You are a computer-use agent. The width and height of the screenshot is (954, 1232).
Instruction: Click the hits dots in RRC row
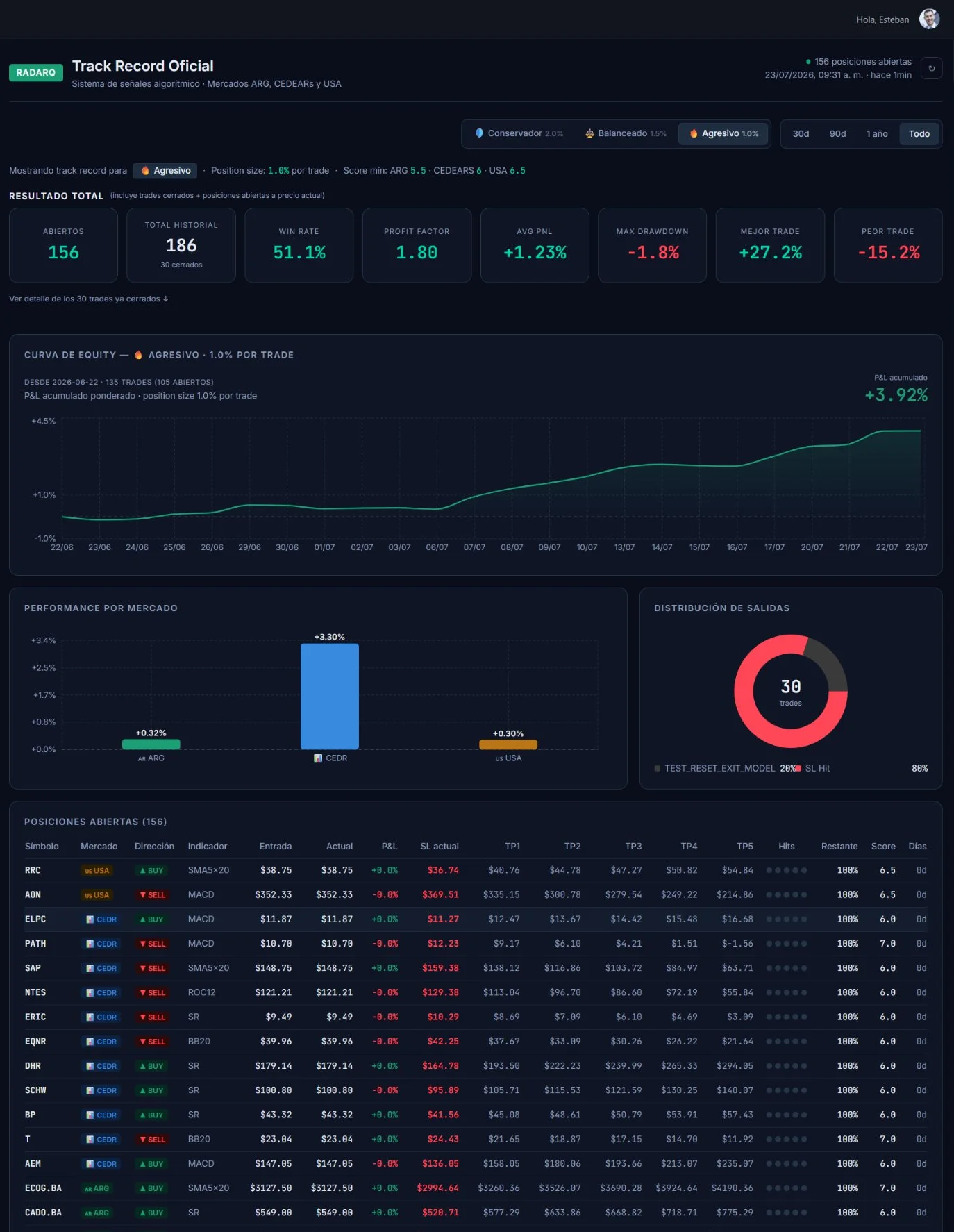786,870
